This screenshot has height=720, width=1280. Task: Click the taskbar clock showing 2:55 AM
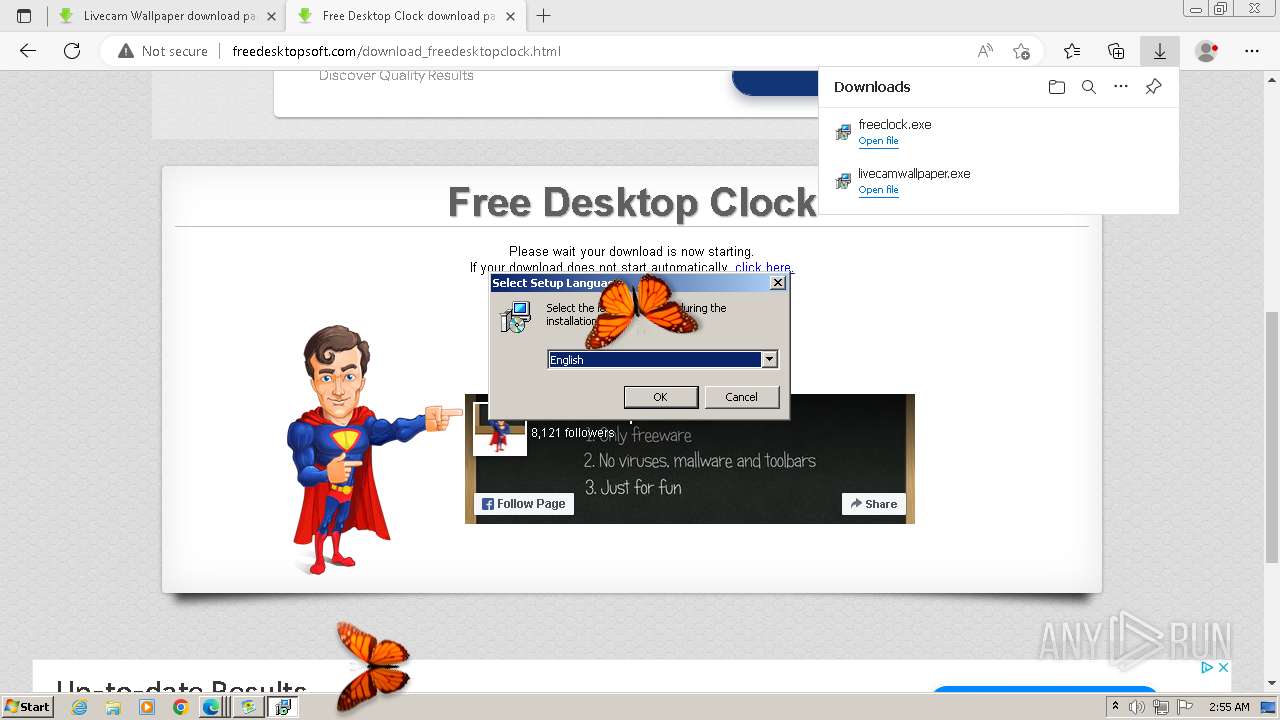coord(1229,707)
